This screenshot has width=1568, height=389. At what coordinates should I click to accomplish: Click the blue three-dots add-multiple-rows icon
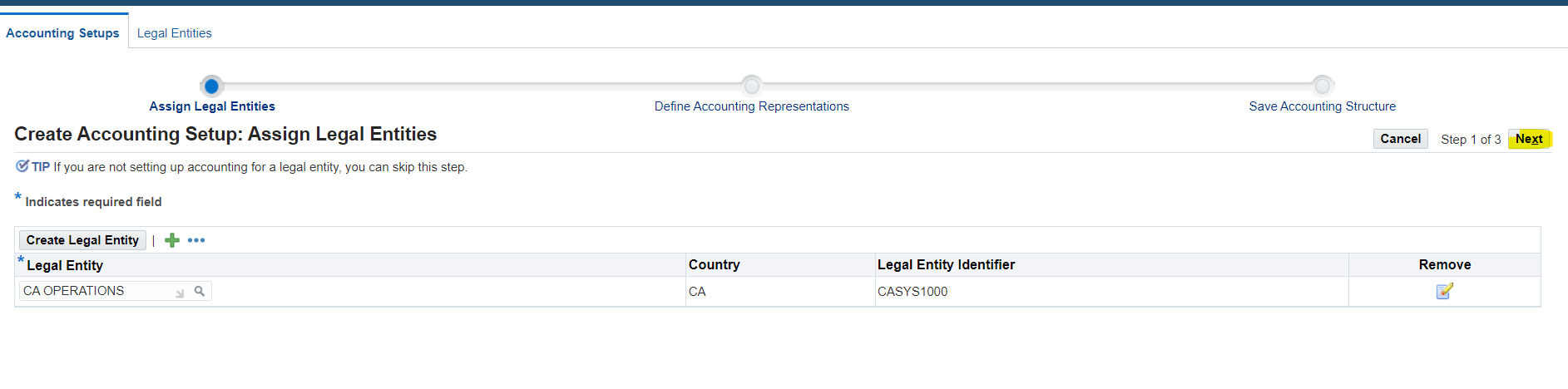(x=196, y=240)
